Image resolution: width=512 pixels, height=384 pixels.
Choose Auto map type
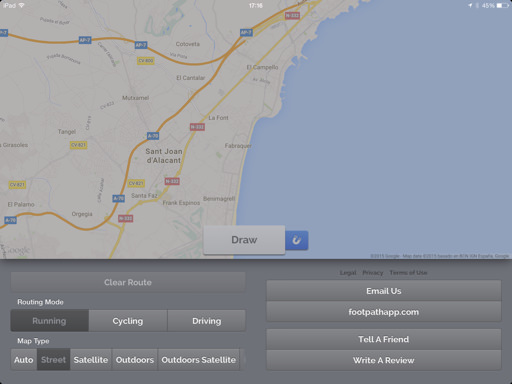[x=24, y=360]
